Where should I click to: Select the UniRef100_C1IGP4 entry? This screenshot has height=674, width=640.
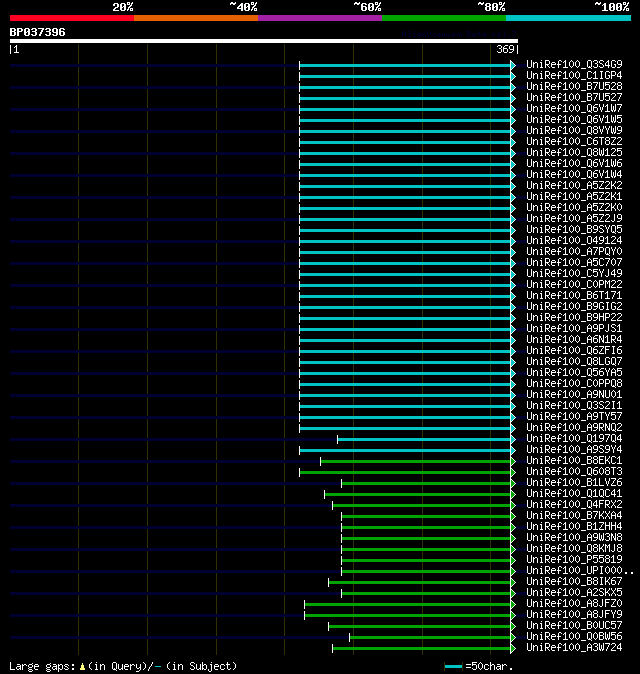point(574,76)
